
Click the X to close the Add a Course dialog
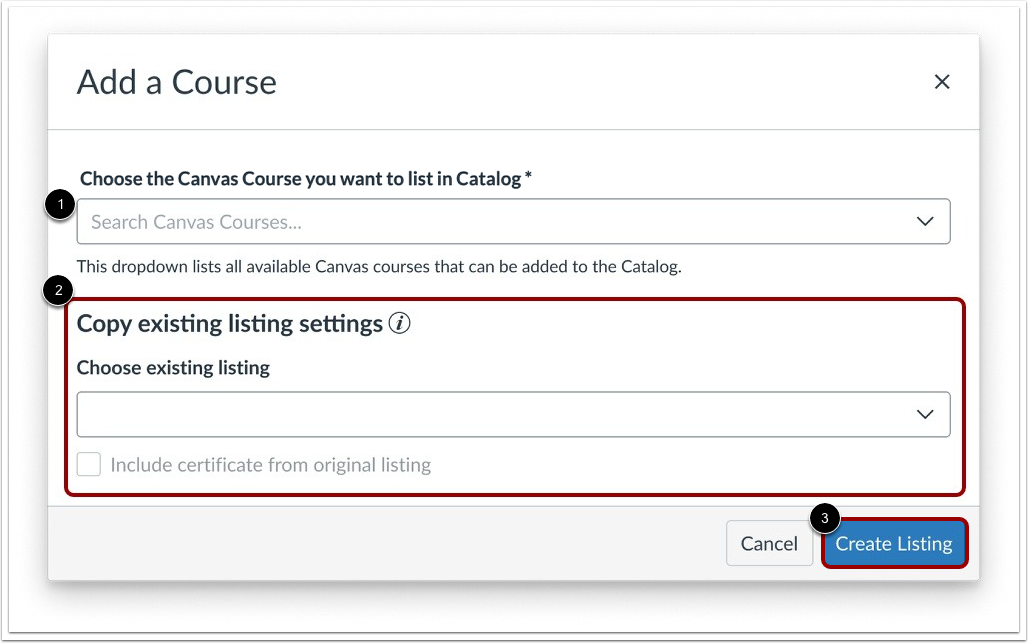click(941, 82)
